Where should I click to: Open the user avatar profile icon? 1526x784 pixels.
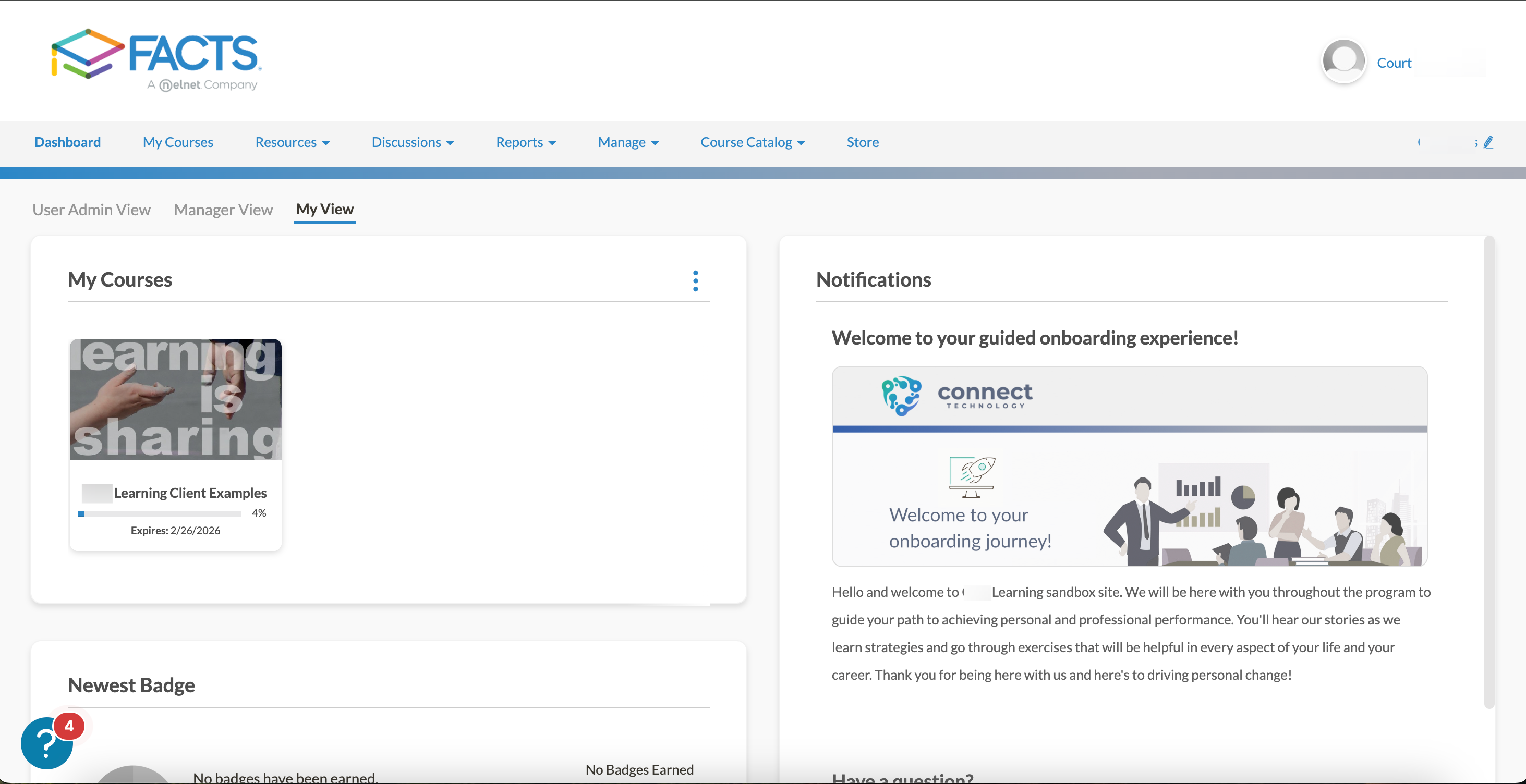point(1343,62)
